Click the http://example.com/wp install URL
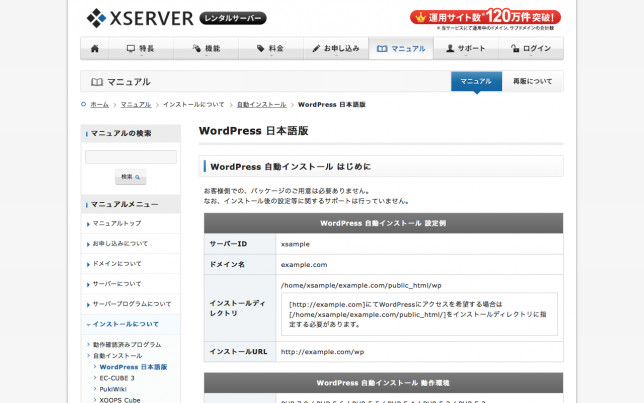Viewport: 644px width, 403px height. tap(322, 352)
